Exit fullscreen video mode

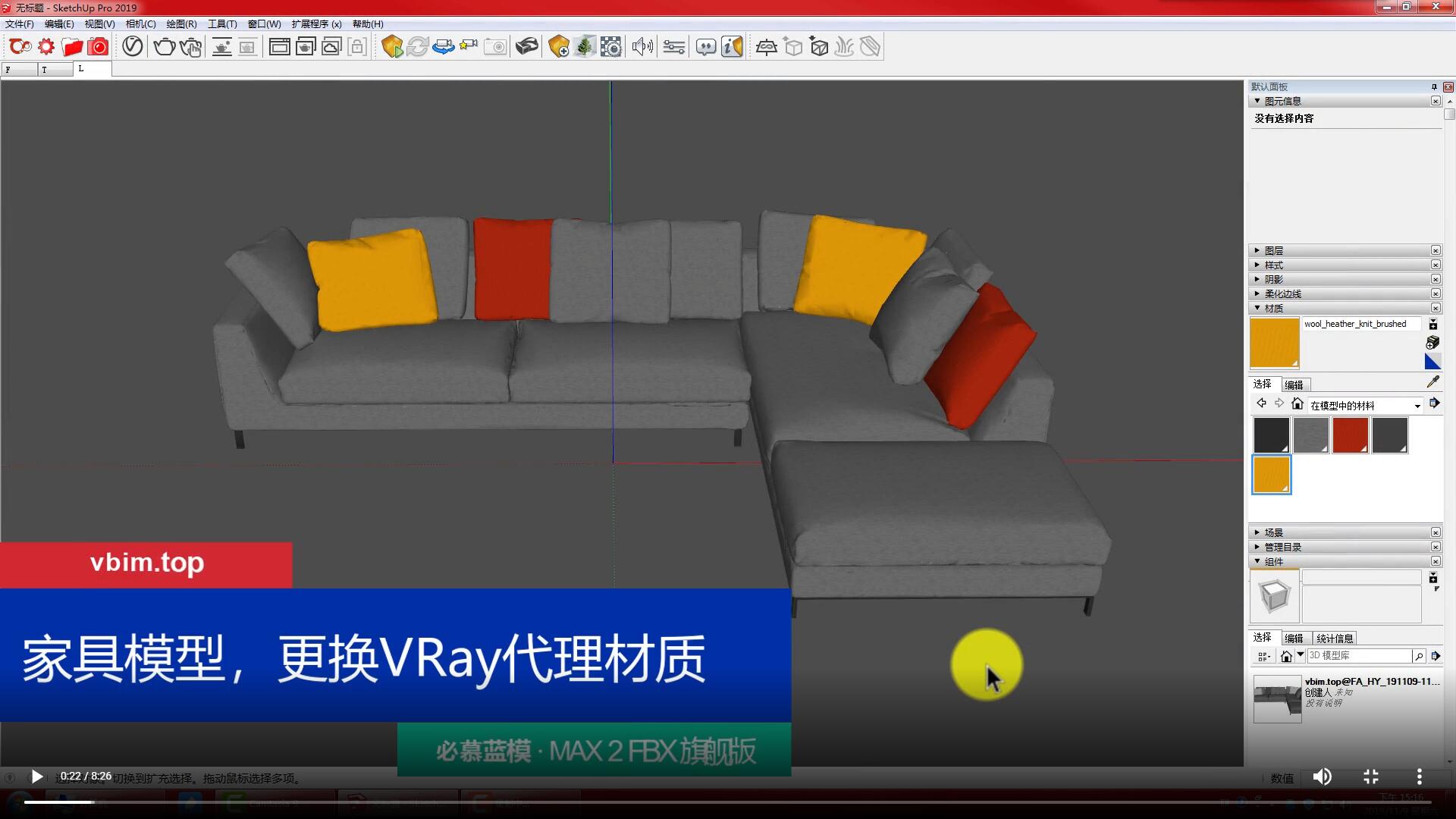pyautogui.click(x=1371, y=777)
